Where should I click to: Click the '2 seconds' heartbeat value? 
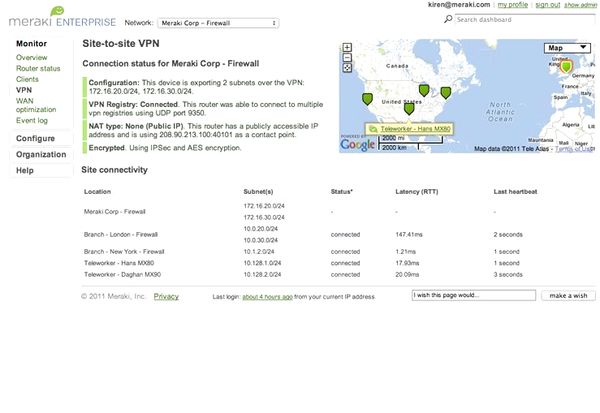pos(508,234)
